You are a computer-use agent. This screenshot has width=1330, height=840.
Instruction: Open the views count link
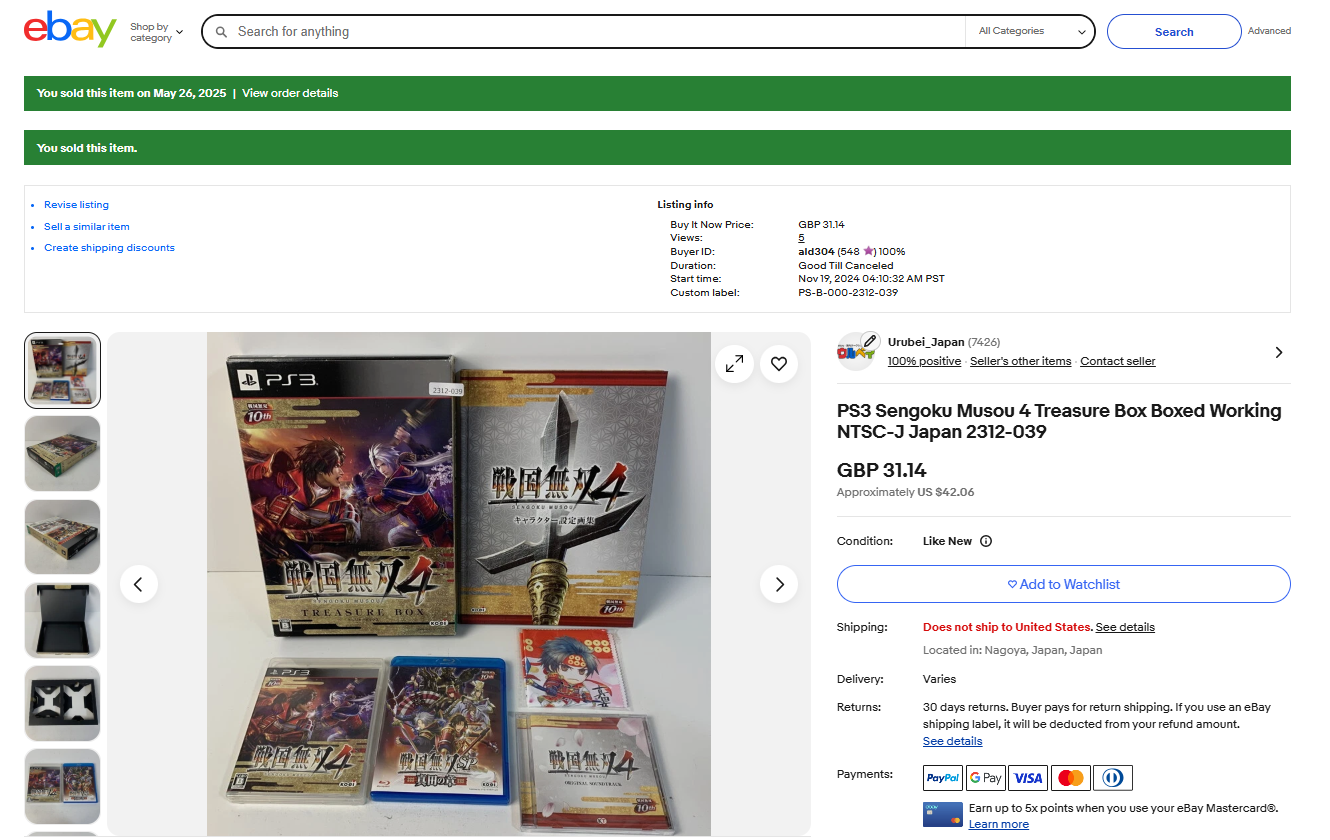pos(801,238)
